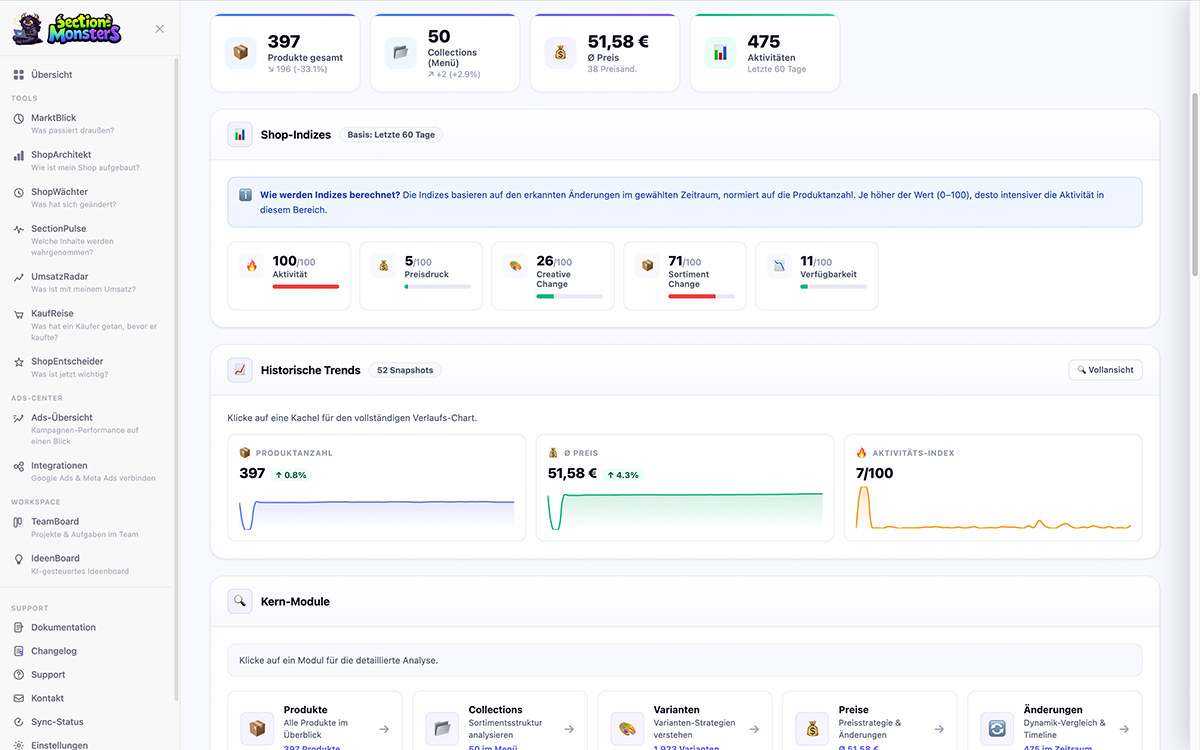This screenshot has height=750, width=1200.
Task: Open the Änderungen Kern-Modul card
Action: pyautogui.click(x=1055, y=721)
